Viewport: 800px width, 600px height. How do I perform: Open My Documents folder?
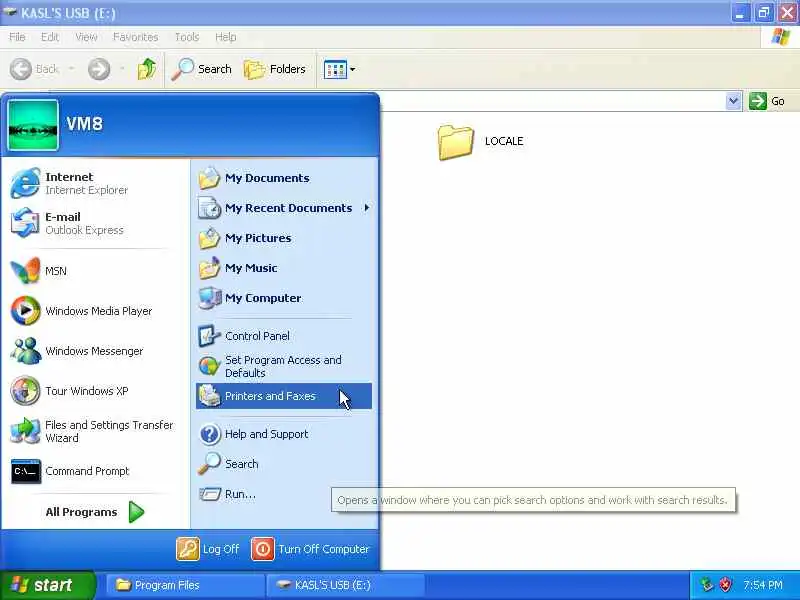(x=284, y=178)
